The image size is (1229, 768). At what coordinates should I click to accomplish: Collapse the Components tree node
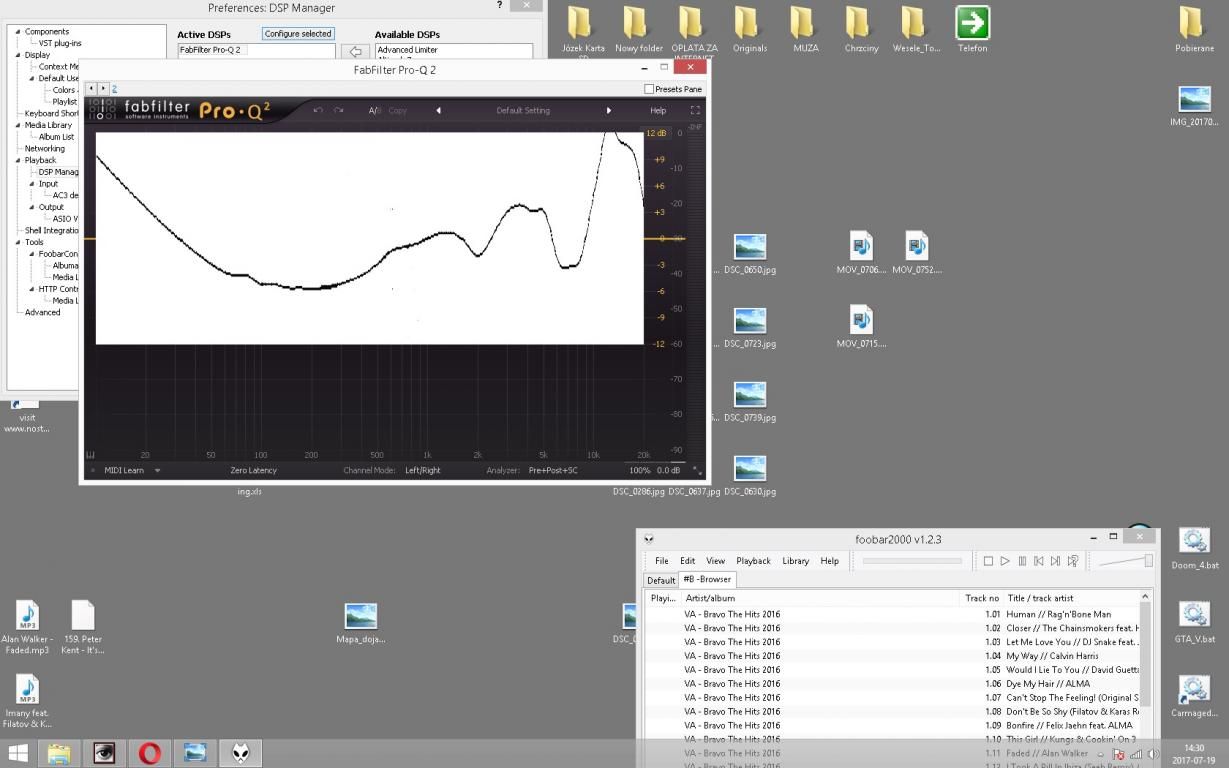(17, 32)
